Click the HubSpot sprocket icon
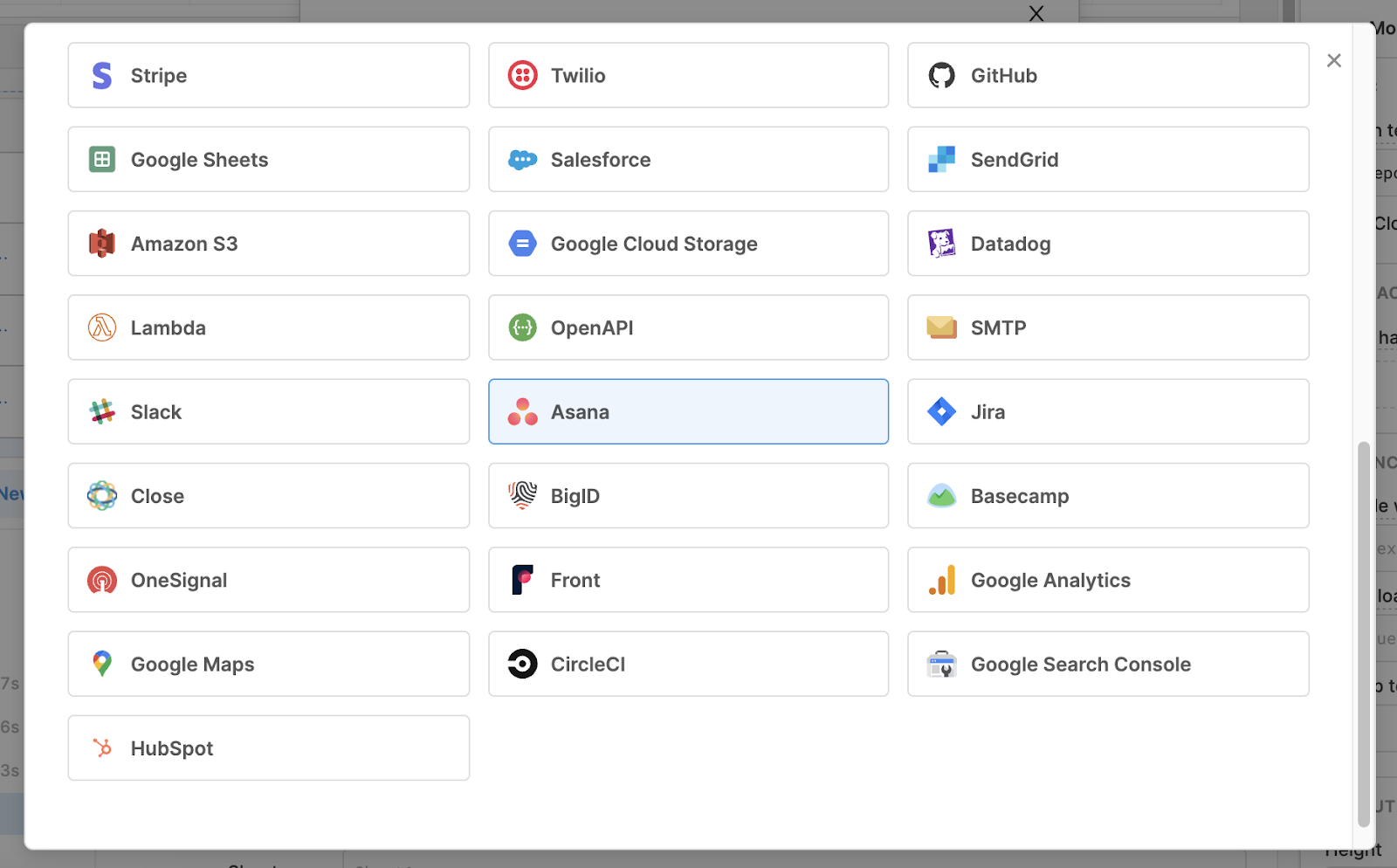The image size is (1397, 868). click(102, 747)
